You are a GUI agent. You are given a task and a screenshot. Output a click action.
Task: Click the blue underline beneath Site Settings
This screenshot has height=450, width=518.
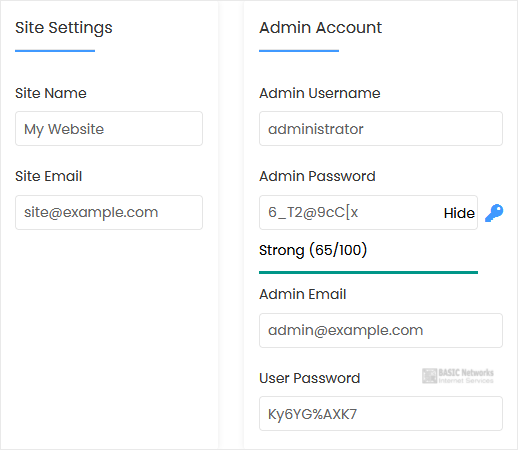coord(55,51)
